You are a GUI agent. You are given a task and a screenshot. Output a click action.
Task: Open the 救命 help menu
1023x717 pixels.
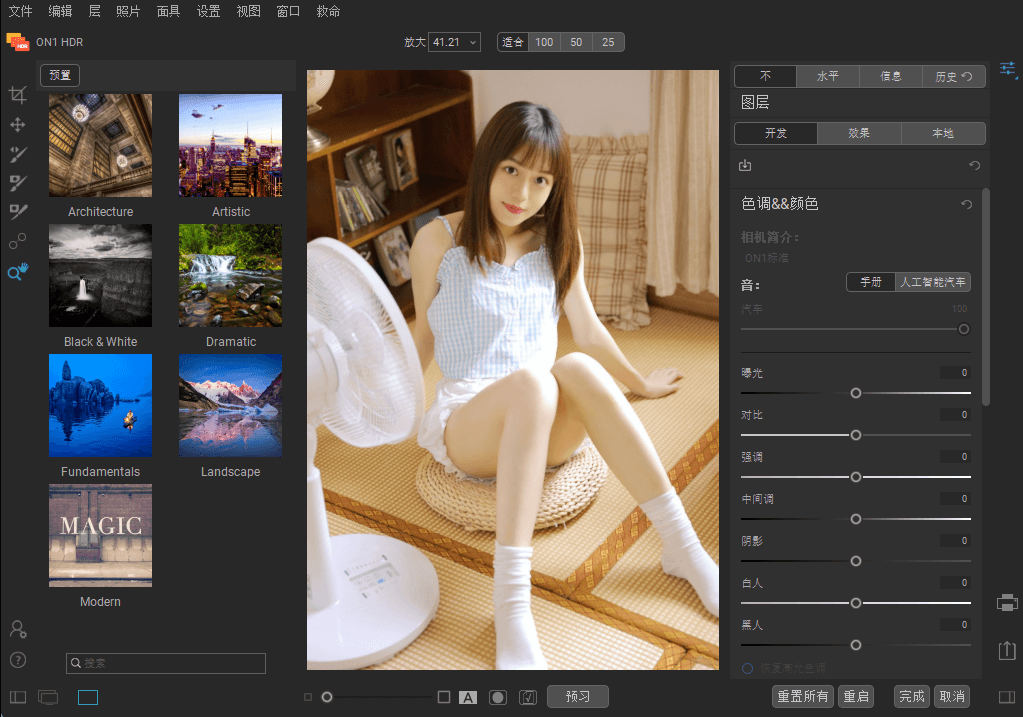[x=328, y=11]
